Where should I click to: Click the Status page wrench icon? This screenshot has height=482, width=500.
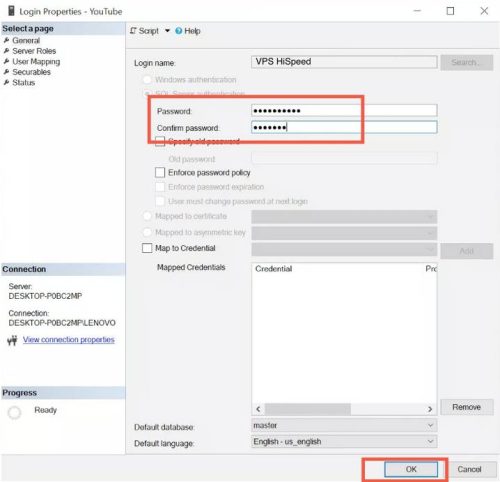[x=6, y=83]
